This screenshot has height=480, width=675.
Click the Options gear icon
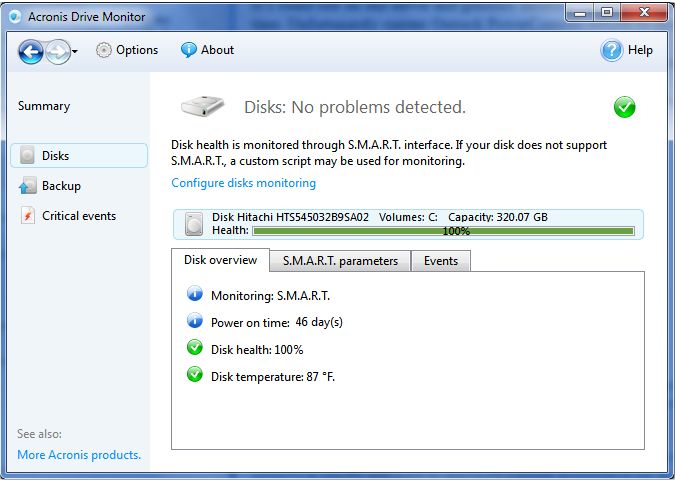click(x=104, y=50)
